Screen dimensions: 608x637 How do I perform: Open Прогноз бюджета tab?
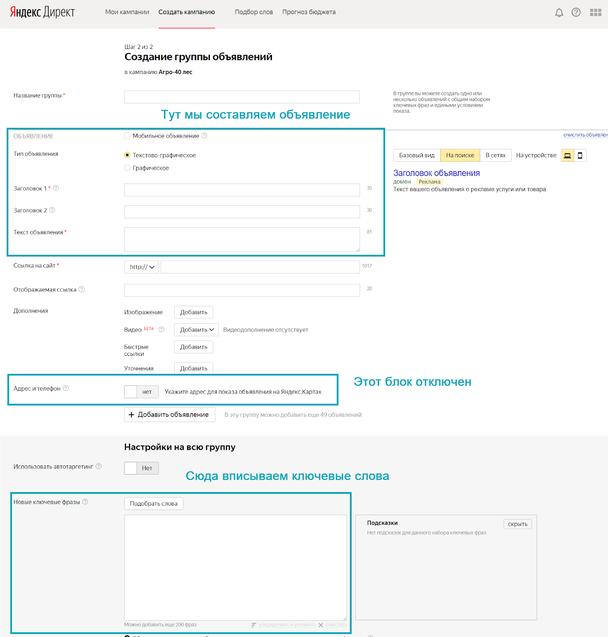coord(309,12)
